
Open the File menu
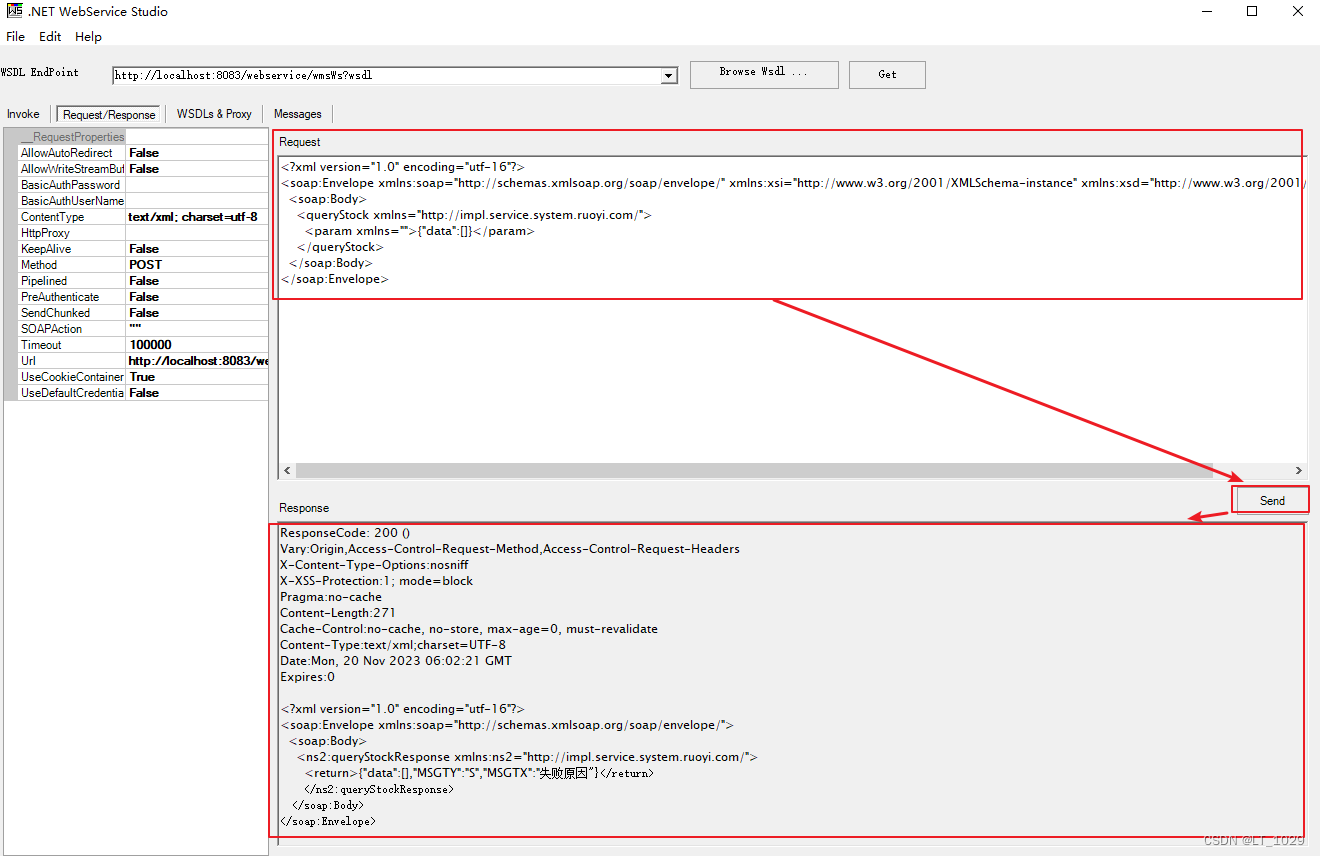pos(15,36)
